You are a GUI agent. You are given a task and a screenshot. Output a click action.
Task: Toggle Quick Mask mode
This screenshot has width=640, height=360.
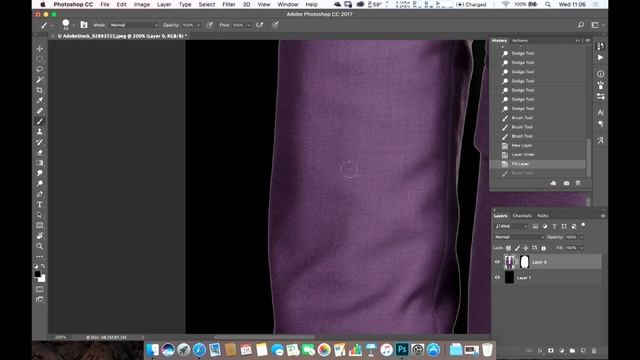pos(40,289)
